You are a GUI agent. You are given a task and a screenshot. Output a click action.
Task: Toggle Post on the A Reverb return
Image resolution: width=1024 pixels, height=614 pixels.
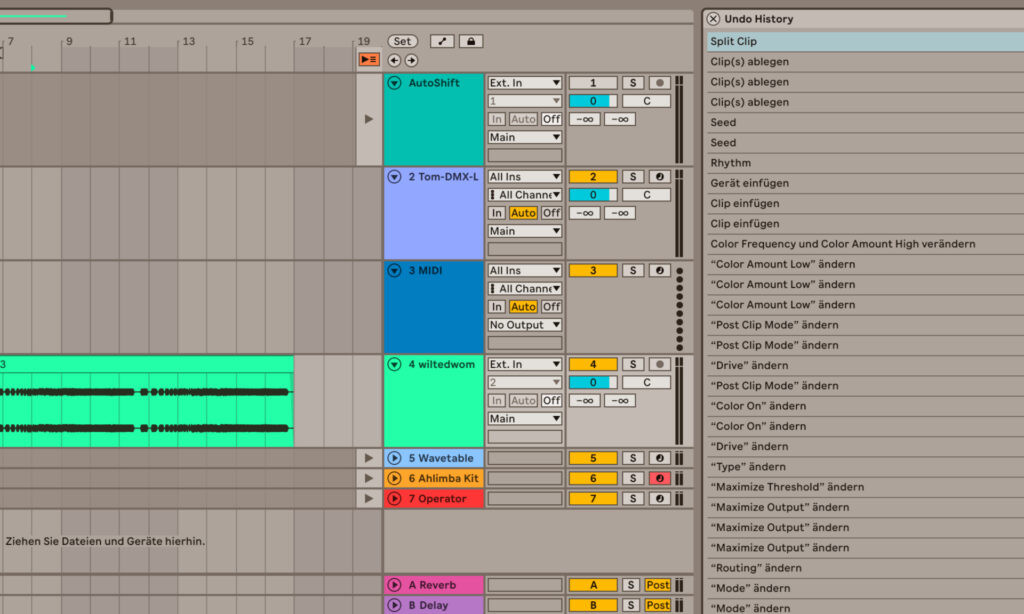658,585
